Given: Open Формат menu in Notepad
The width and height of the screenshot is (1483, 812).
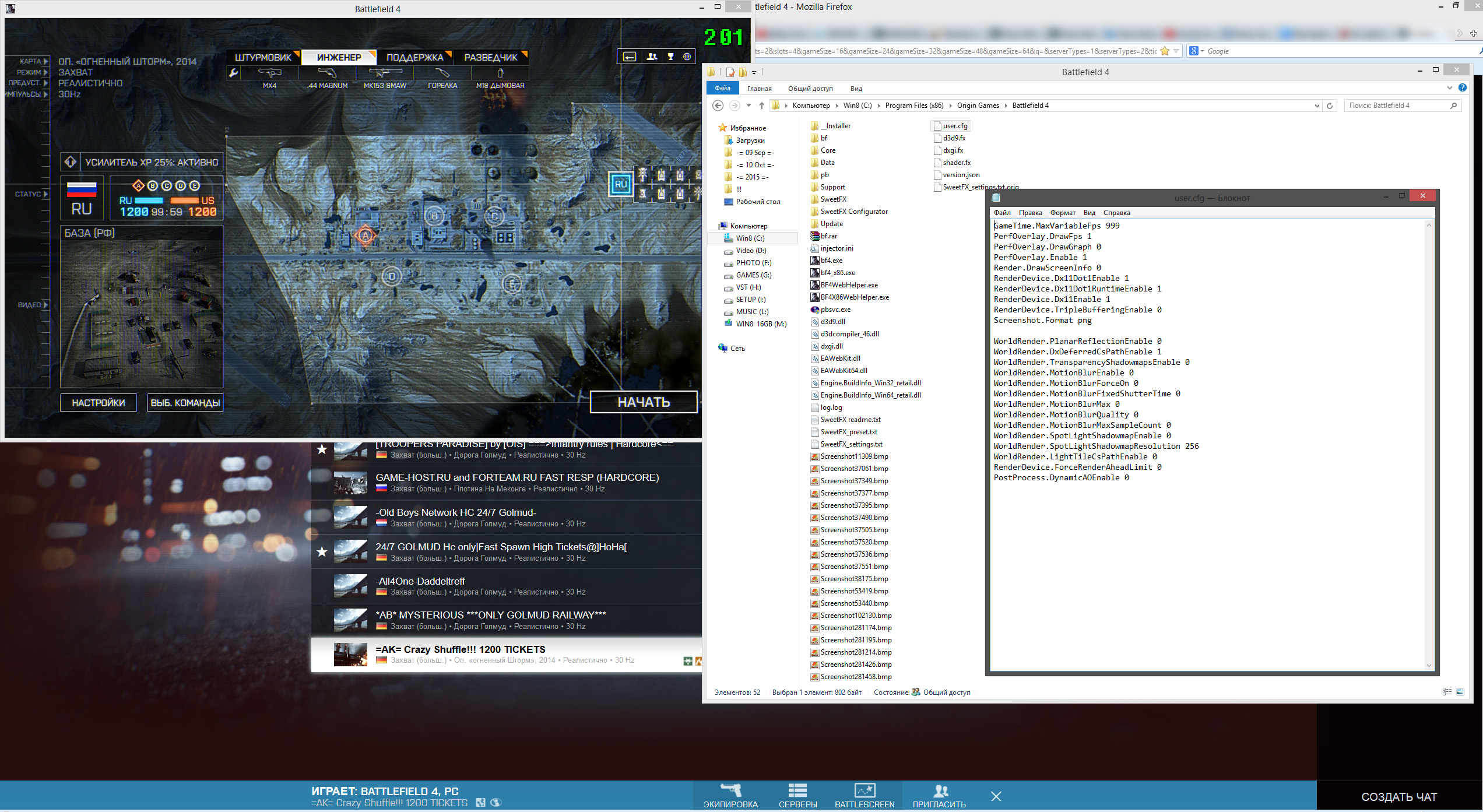Looking at the screenshot, I should coord(1062,213).
